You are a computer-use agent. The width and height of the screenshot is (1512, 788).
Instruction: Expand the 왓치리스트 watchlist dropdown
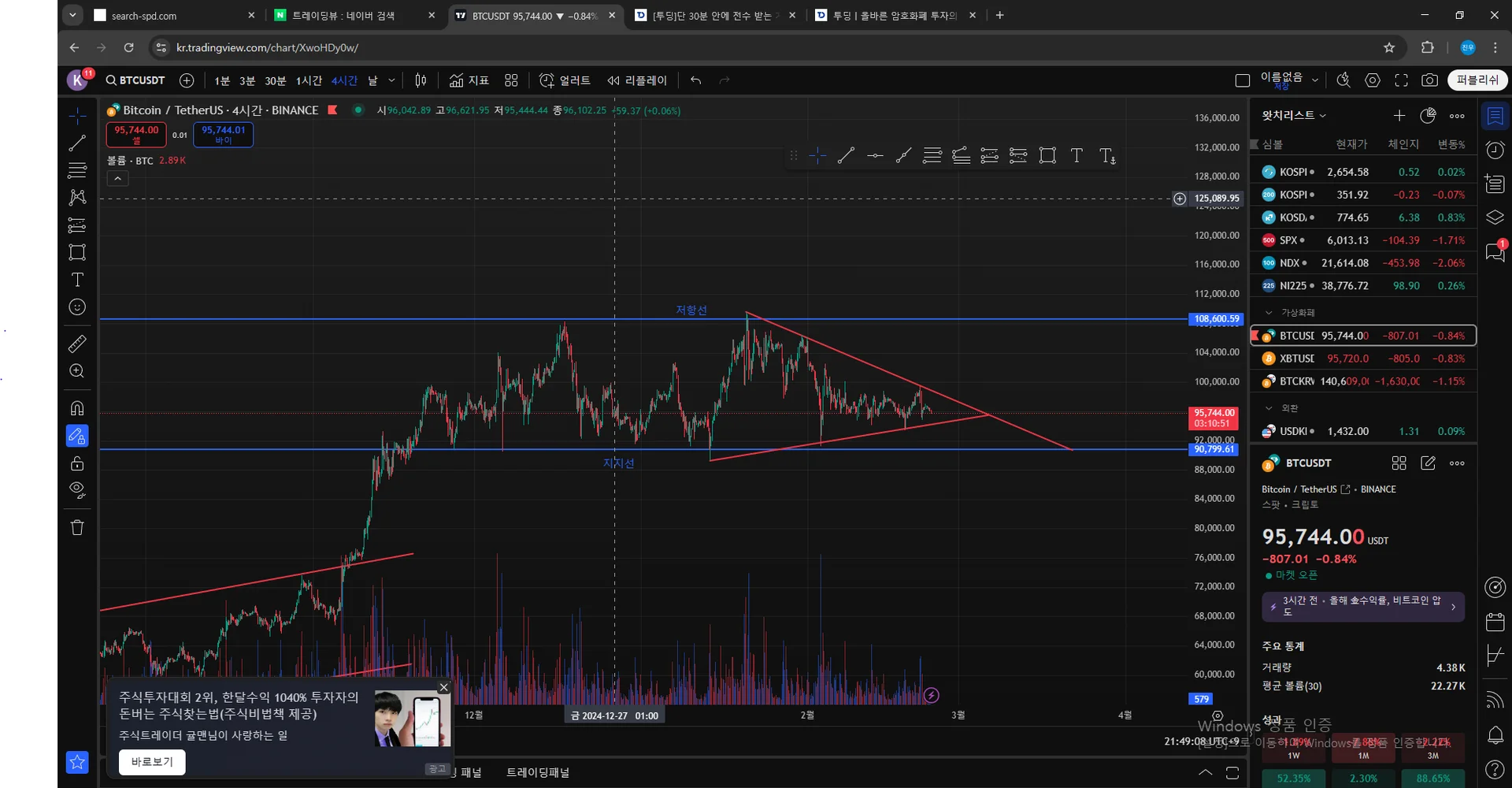(x=1294, y=115)
